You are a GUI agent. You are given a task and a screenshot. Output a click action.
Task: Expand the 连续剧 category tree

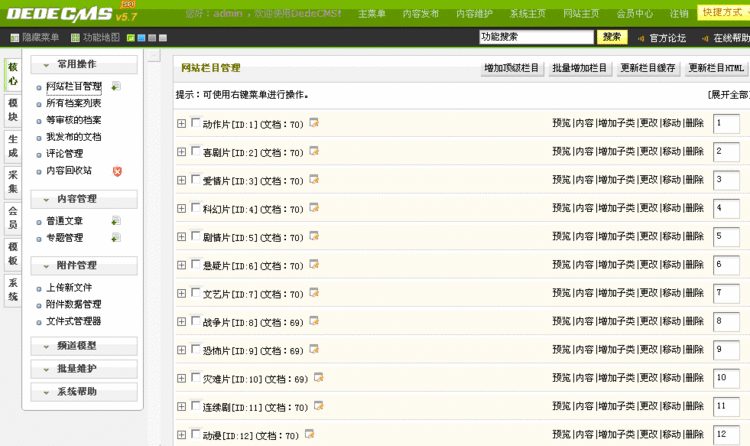[181, 406]
